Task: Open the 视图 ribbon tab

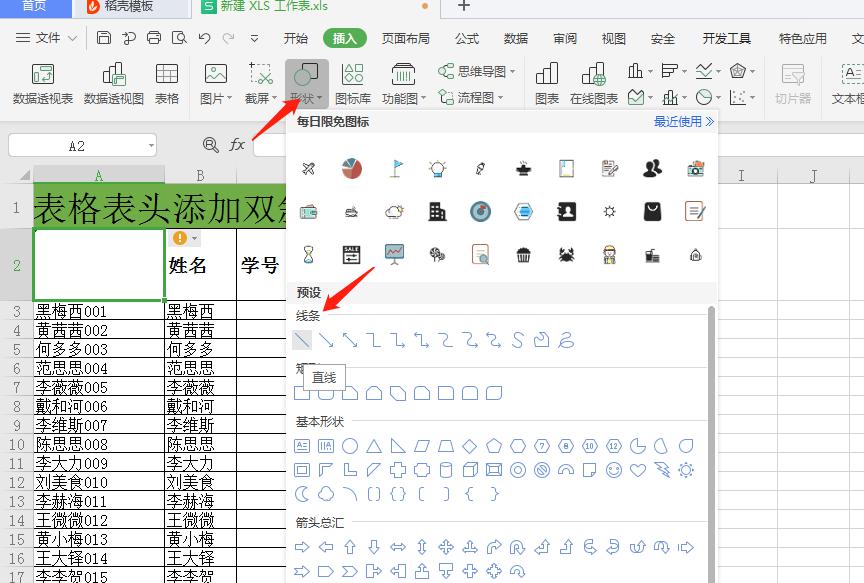Action: pyautogui.click(x=613, y=38)
